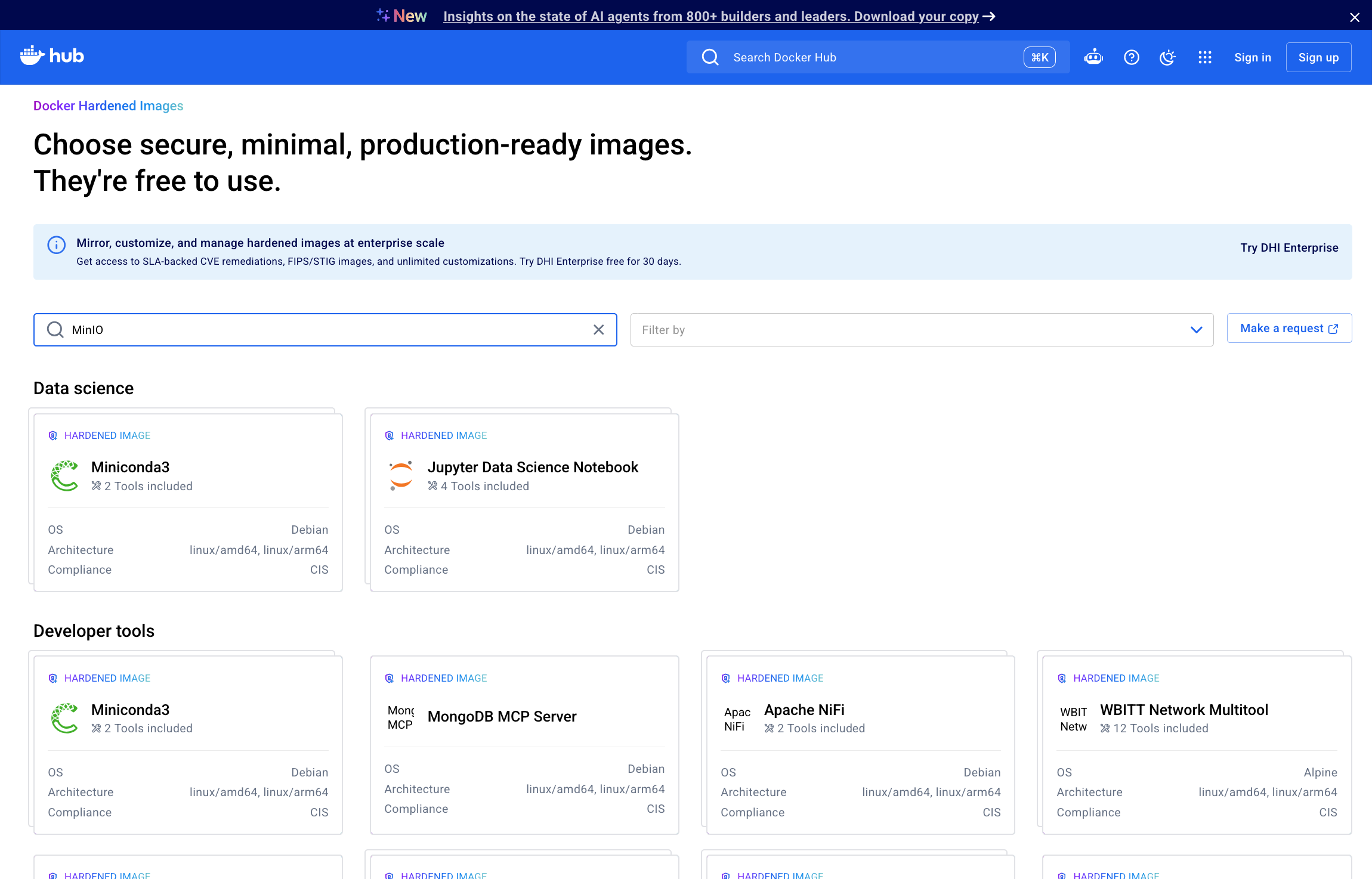Image resolution: width=1372 pixels, height=879 pixels.
Task: Click the Developer tools section heading
Action: 94,631
